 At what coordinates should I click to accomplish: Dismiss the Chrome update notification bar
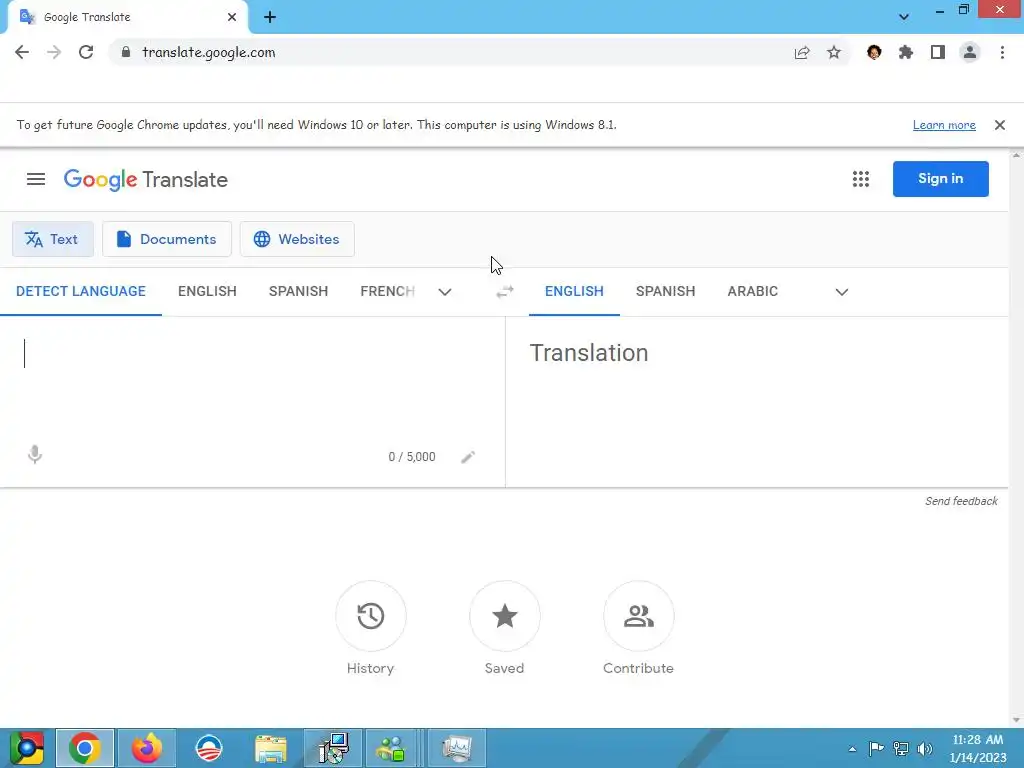[x=1000, y=125]
